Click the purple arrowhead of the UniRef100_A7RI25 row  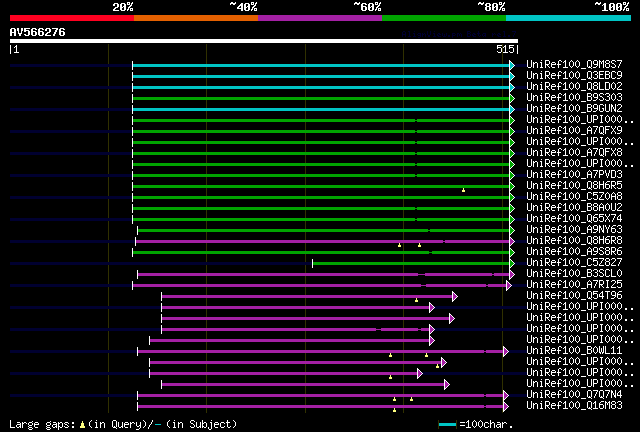pyautogui.click(x=509, y=286)
